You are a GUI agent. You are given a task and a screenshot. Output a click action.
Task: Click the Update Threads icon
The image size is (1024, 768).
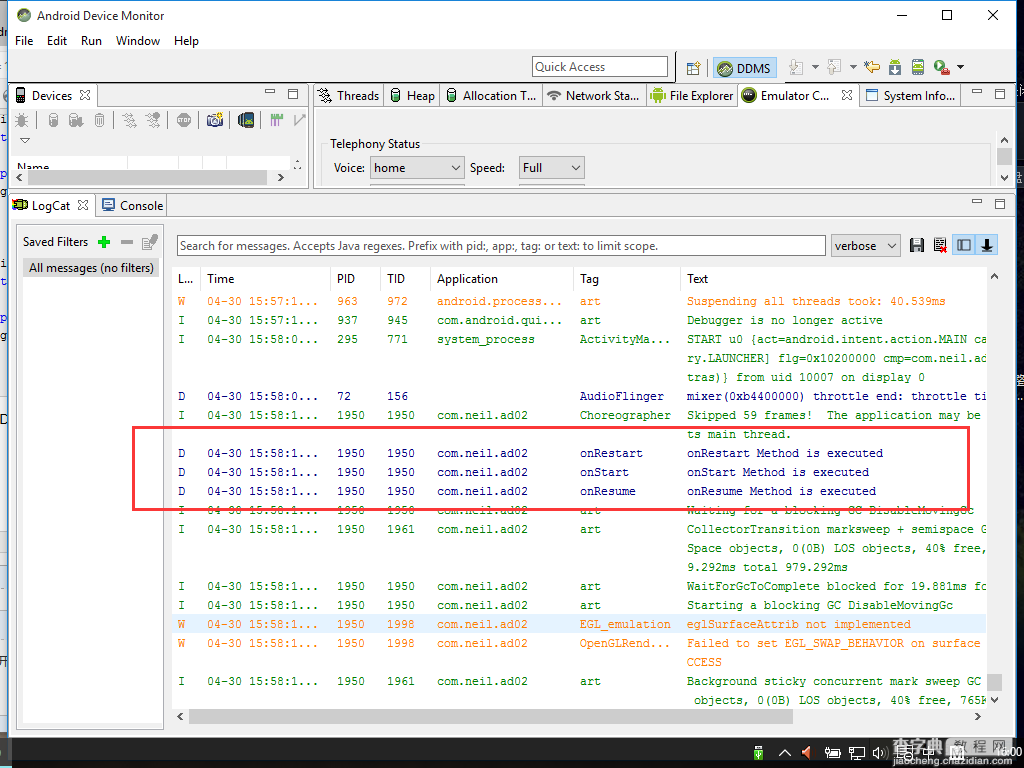tap(129, 120)
